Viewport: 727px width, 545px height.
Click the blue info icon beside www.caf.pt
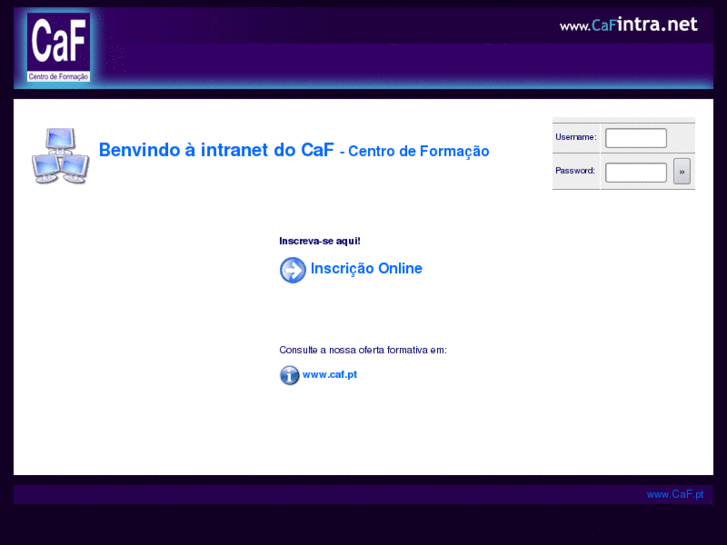click(289, 375)
